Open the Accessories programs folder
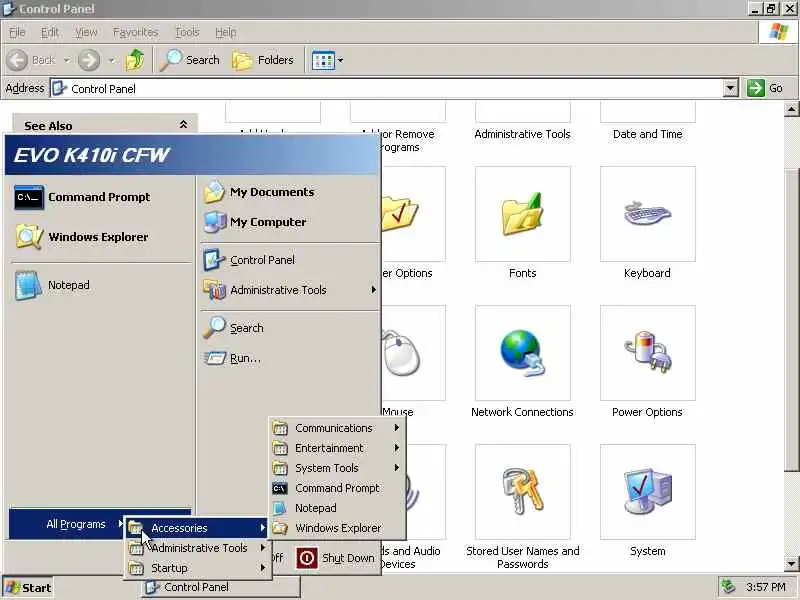 [197, 528]
